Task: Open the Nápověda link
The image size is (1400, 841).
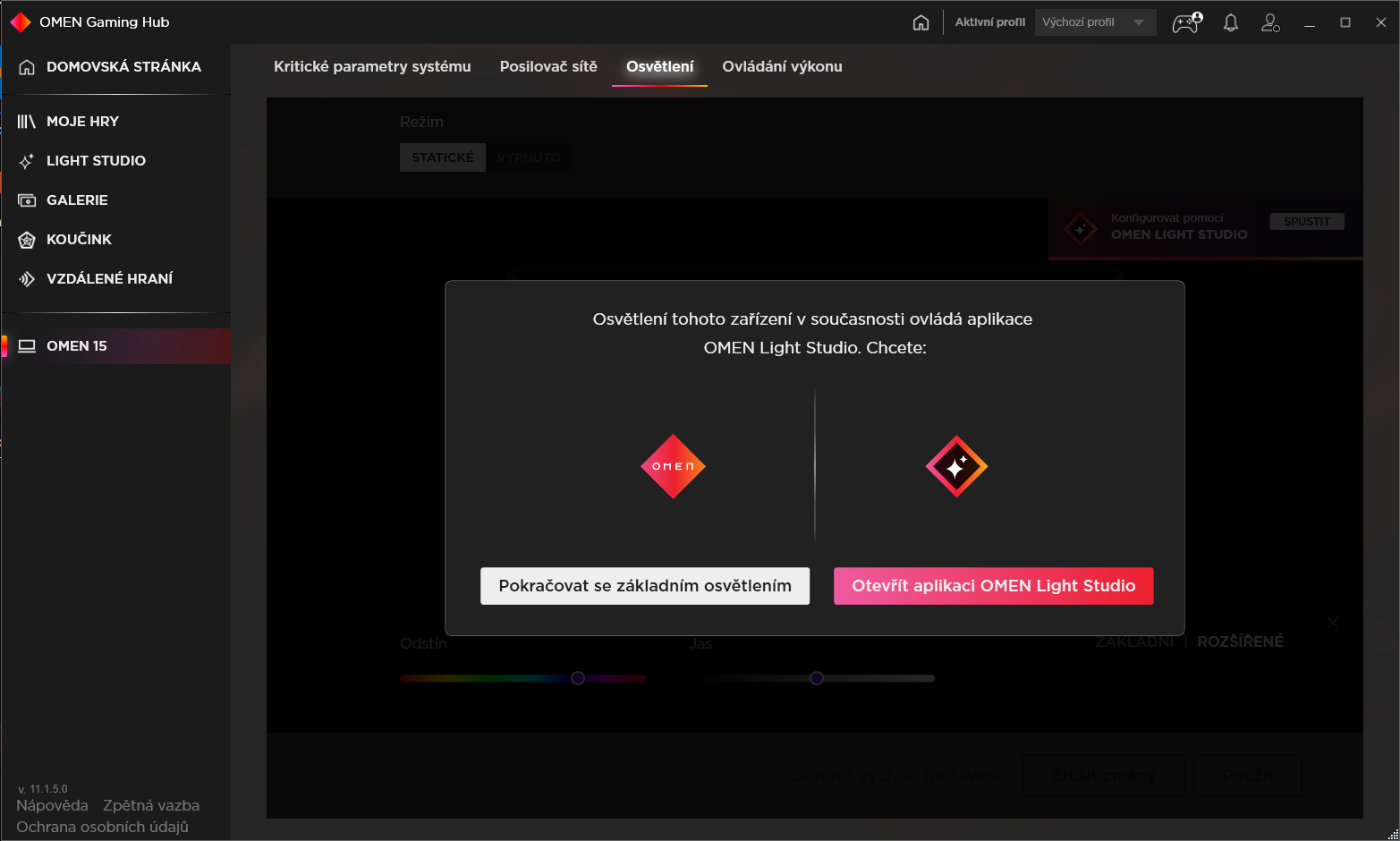Action: pyautogui.click(x=52, y=805)
